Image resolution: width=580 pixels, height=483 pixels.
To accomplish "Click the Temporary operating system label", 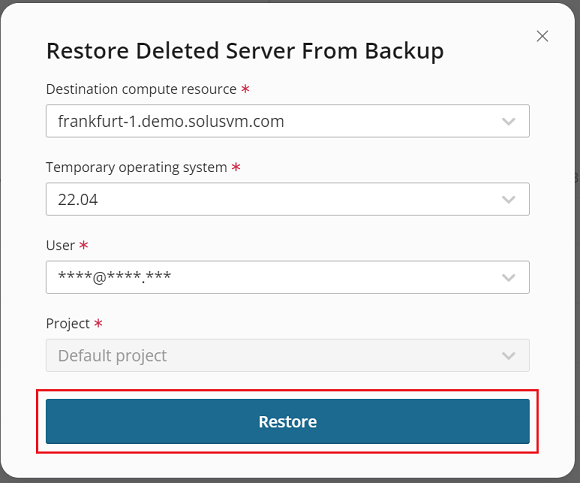I will coord(136,167).
